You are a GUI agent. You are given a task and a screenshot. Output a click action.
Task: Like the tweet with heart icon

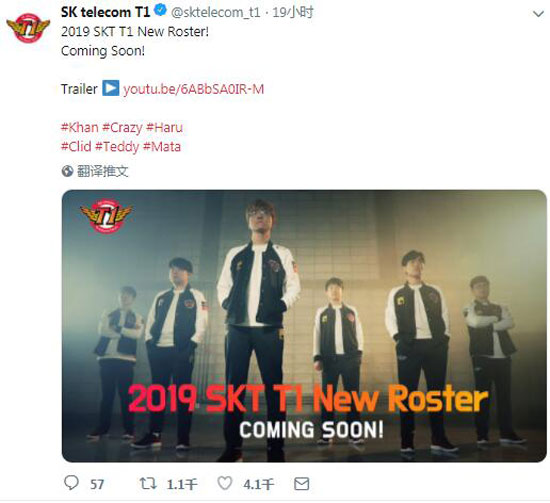pyautogui.click(x=224, y=483)
